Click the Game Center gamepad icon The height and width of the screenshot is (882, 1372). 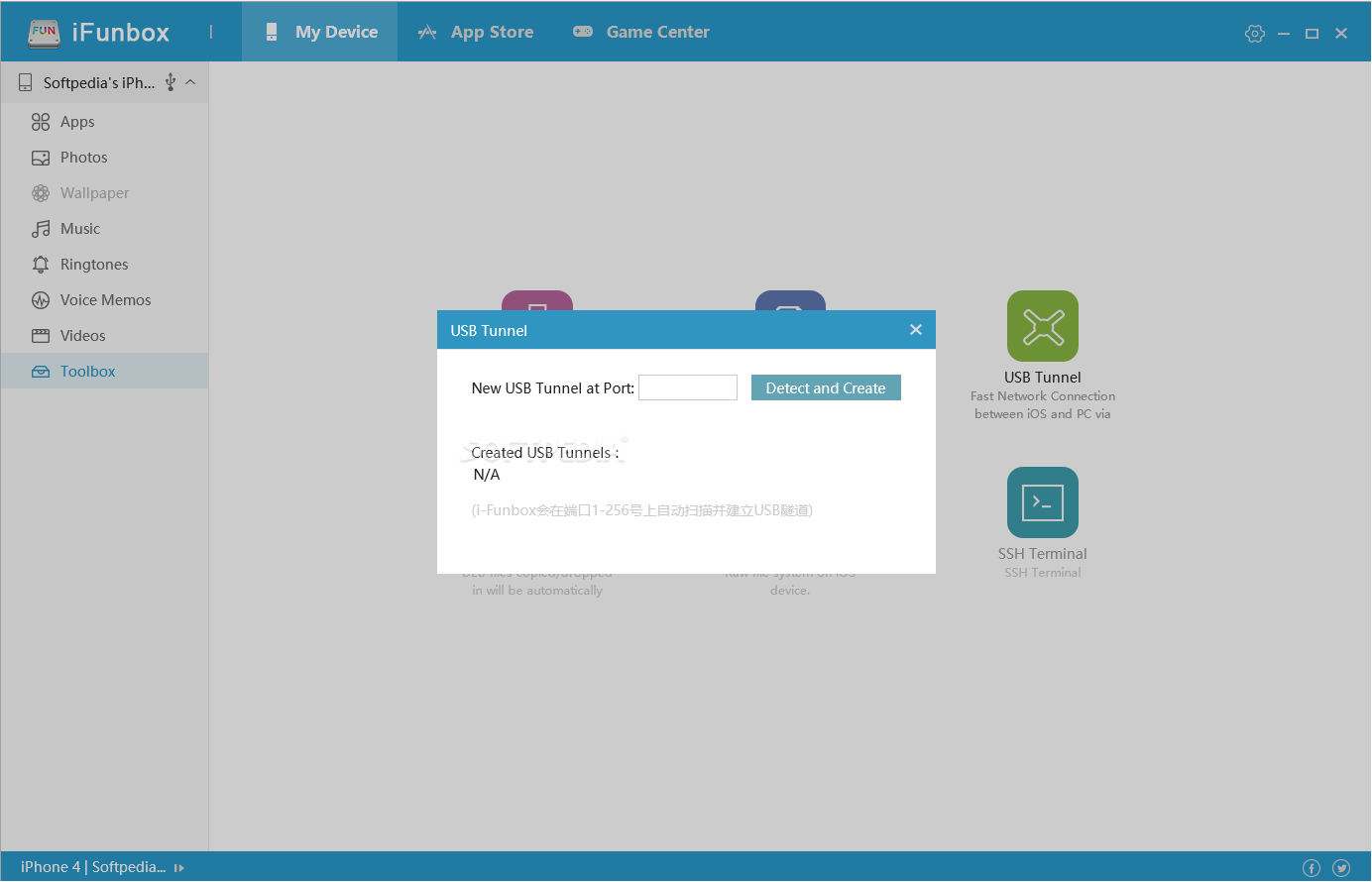click(x=583, y=32)
